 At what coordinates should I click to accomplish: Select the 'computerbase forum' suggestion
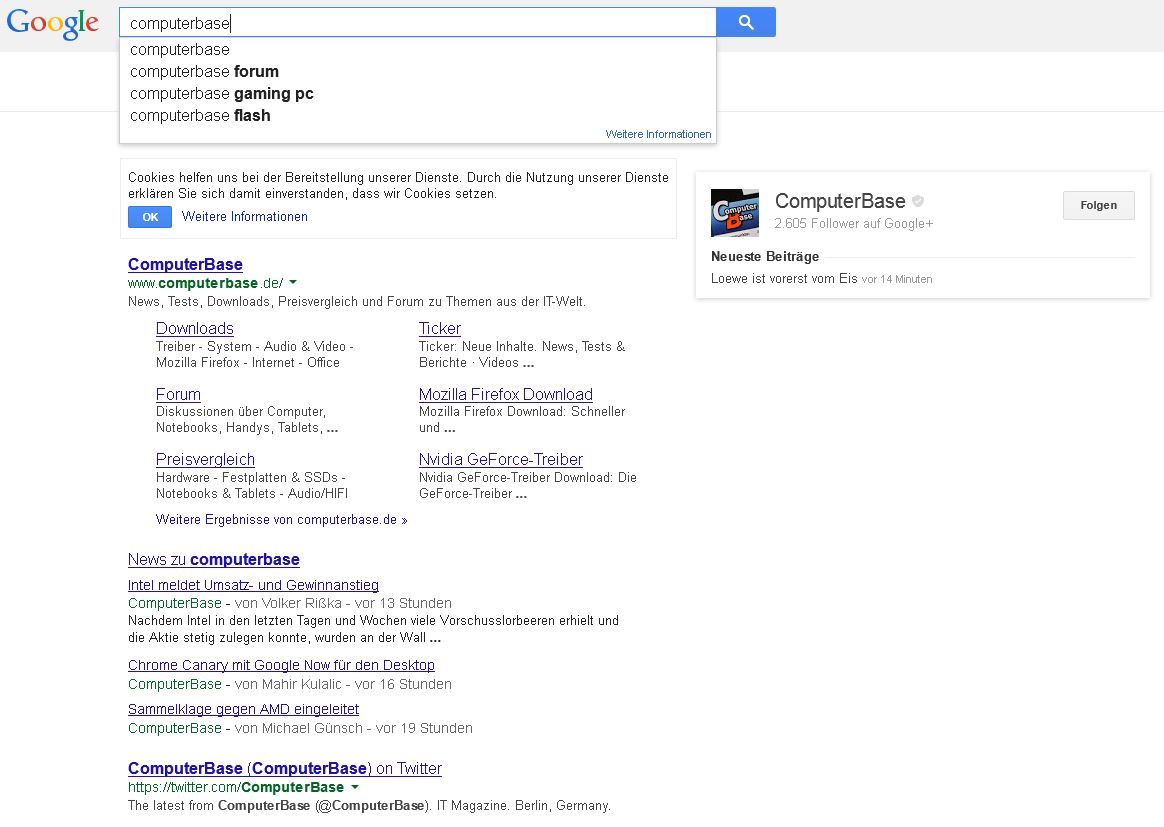[418, 72]
